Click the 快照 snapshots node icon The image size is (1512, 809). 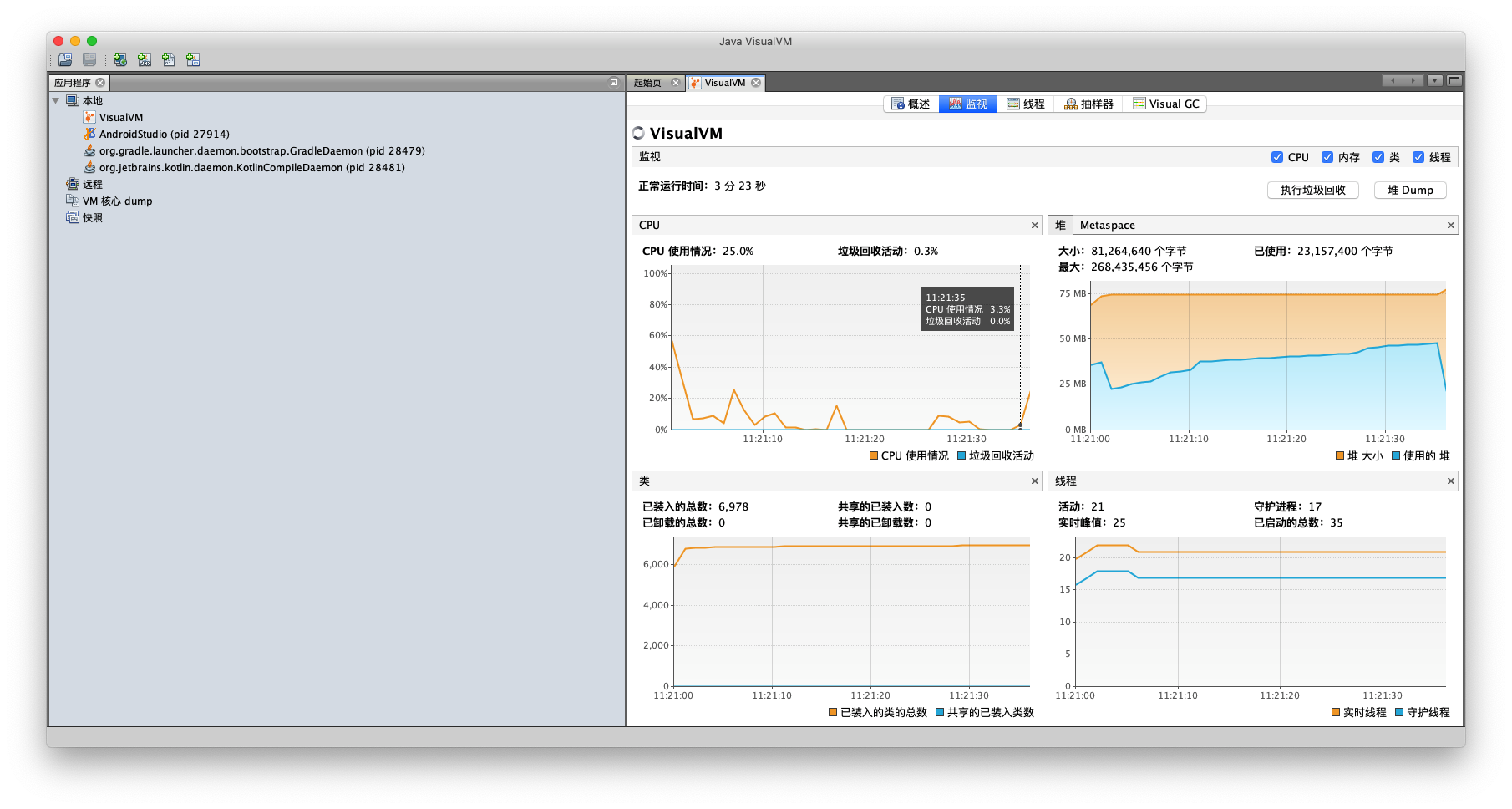(x=73, y=217)
